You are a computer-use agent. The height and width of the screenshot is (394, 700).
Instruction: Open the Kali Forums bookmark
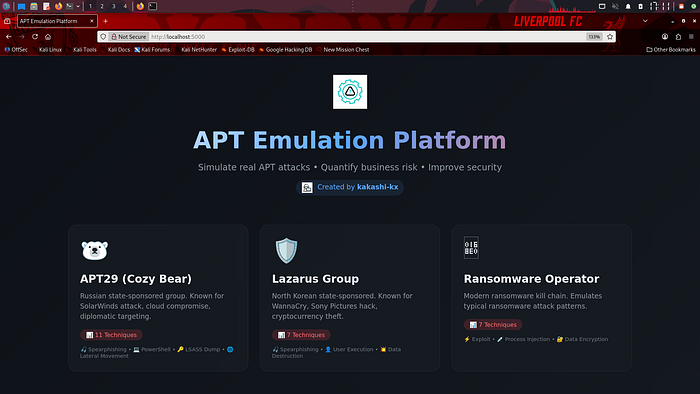pos(152,50)
